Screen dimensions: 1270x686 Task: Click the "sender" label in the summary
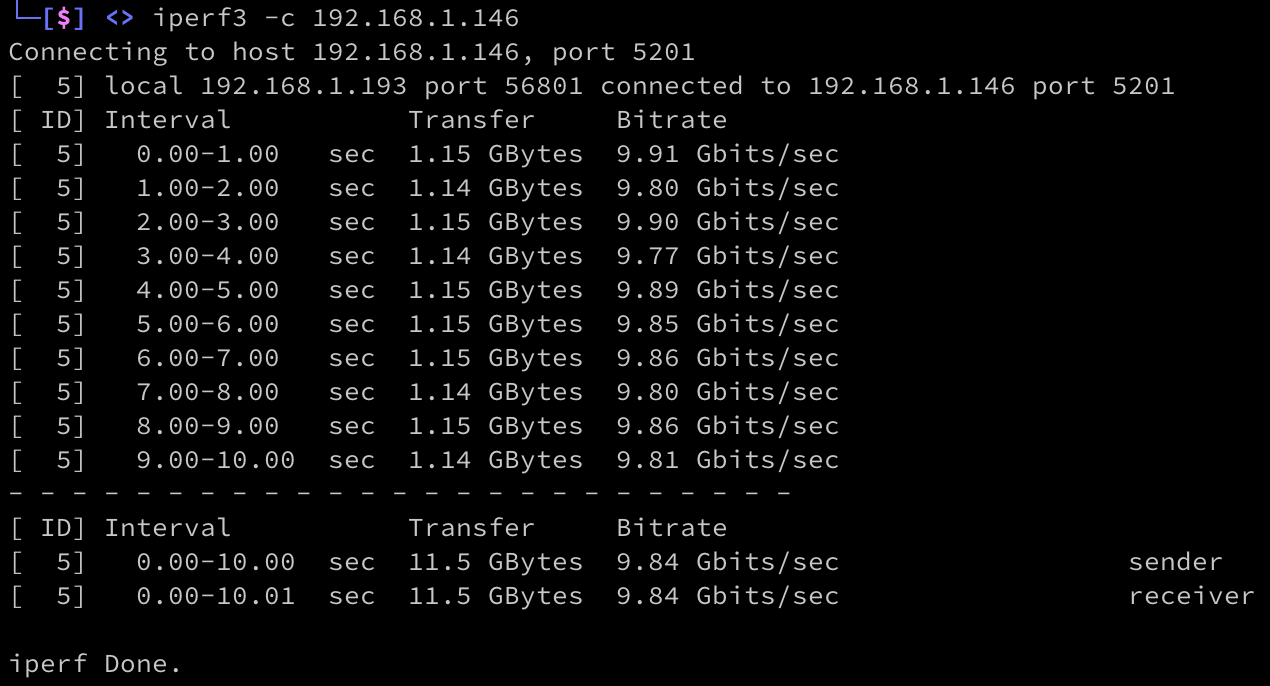(1175, 562)
